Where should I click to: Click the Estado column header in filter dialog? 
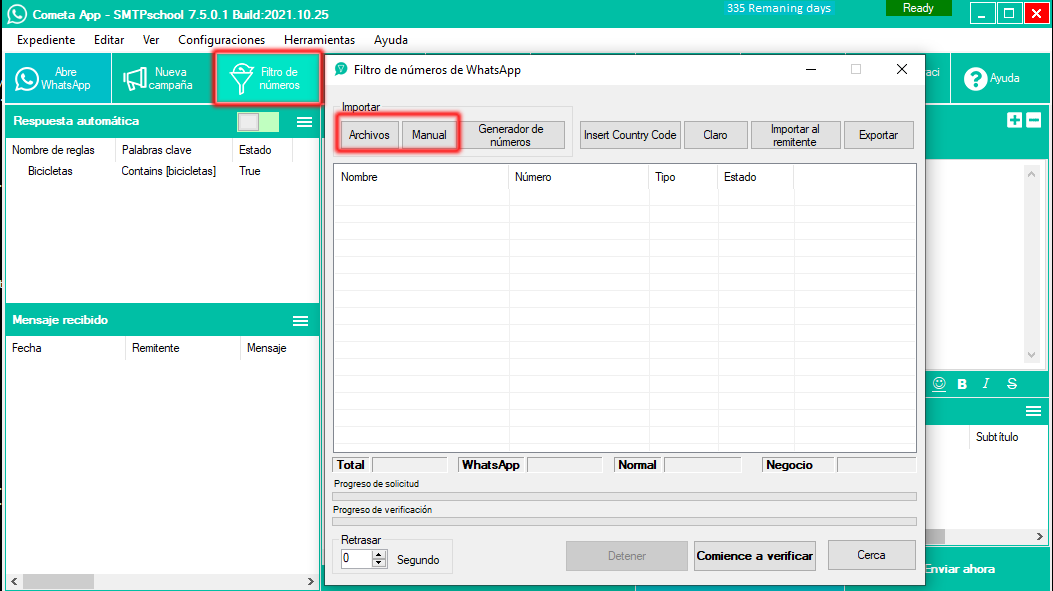coord(756,177)
